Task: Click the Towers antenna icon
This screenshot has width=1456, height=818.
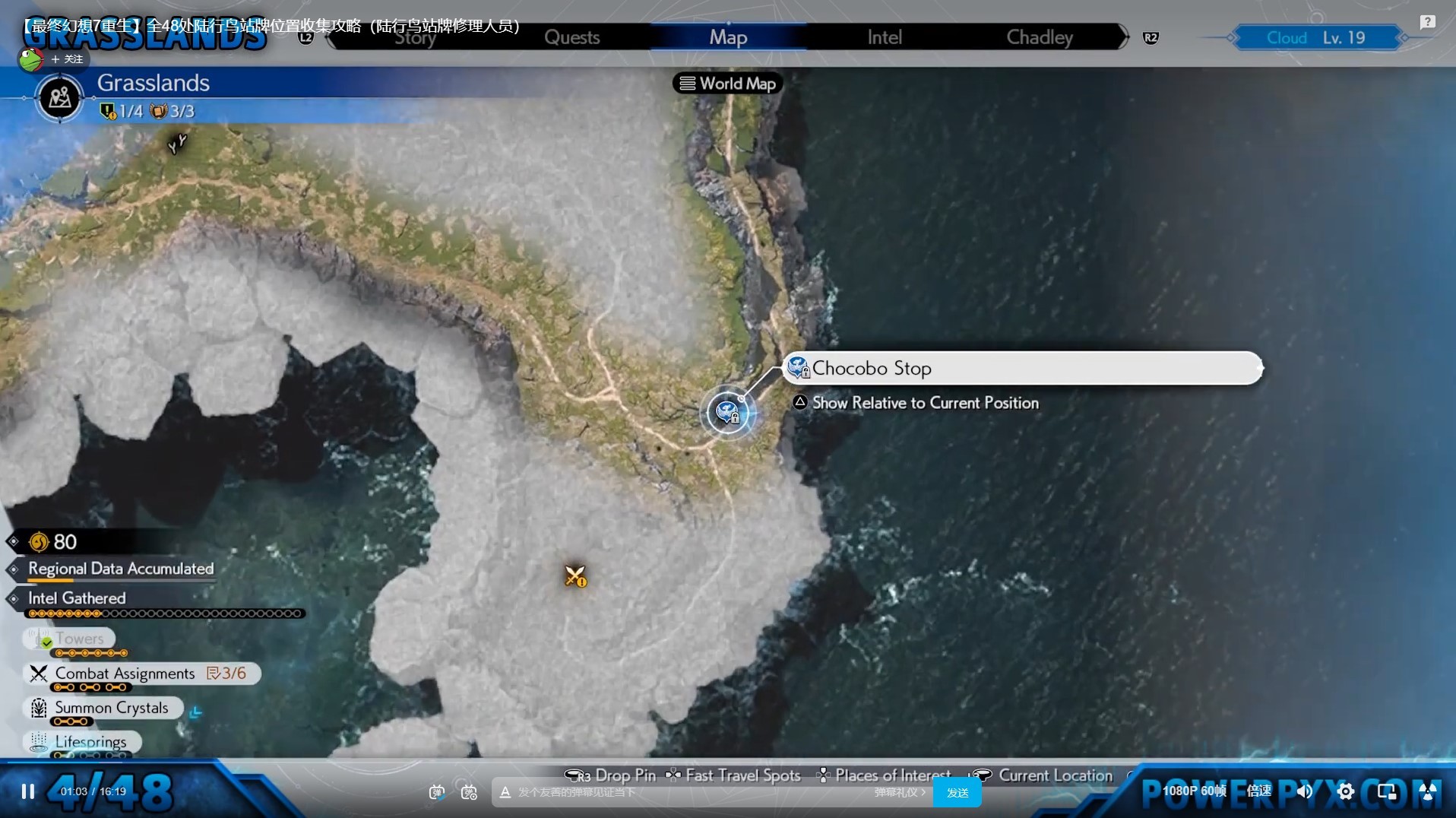Action: coord(38,639)
